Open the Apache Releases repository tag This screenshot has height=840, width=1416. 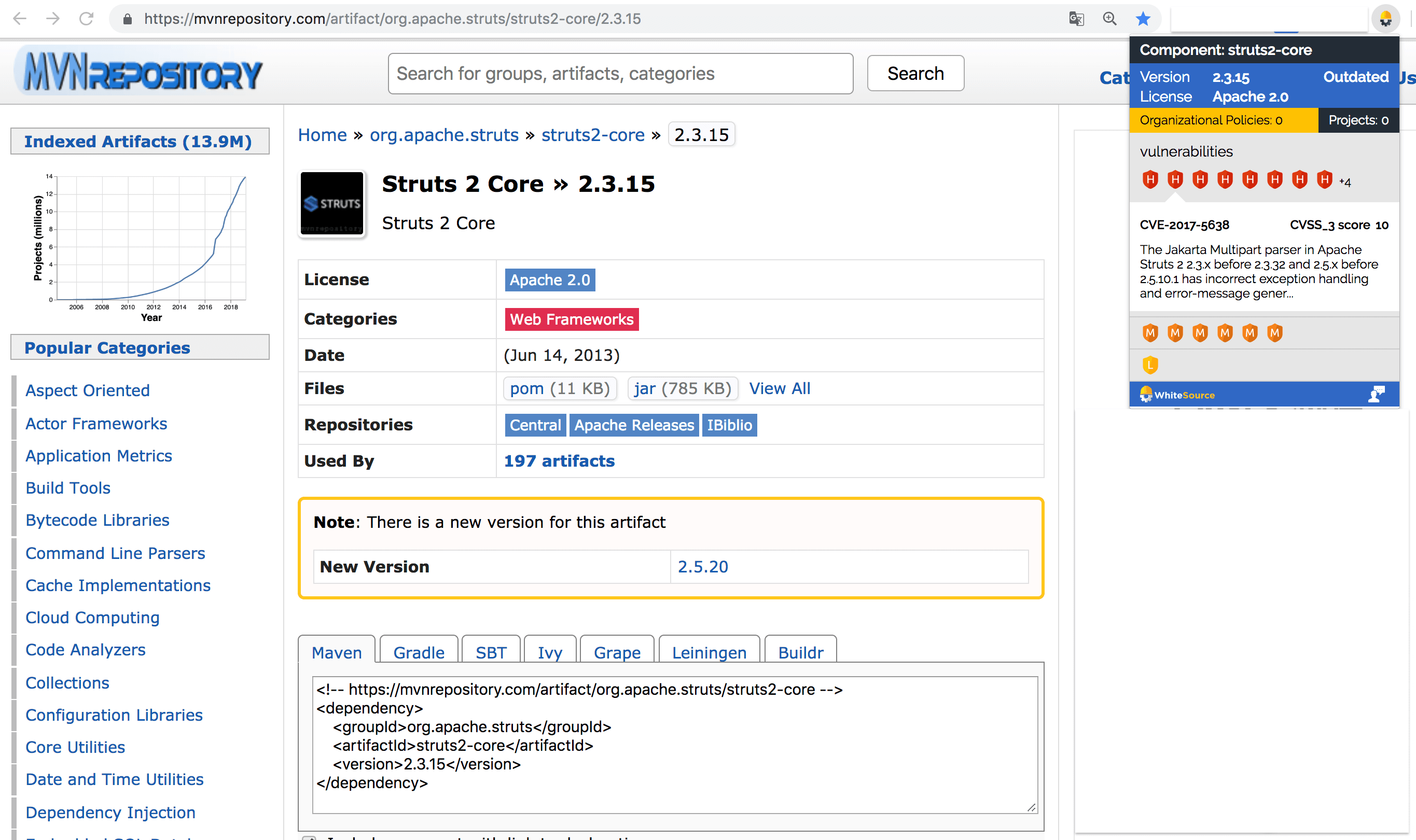tap(634, 425)
